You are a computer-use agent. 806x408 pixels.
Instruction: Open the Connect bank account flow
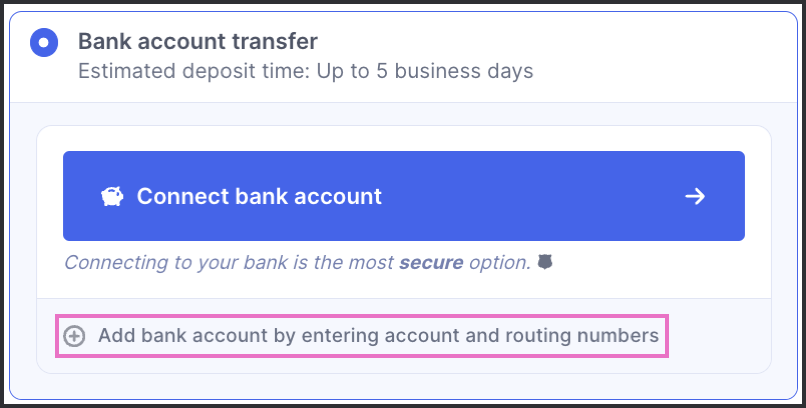(404, 196)
